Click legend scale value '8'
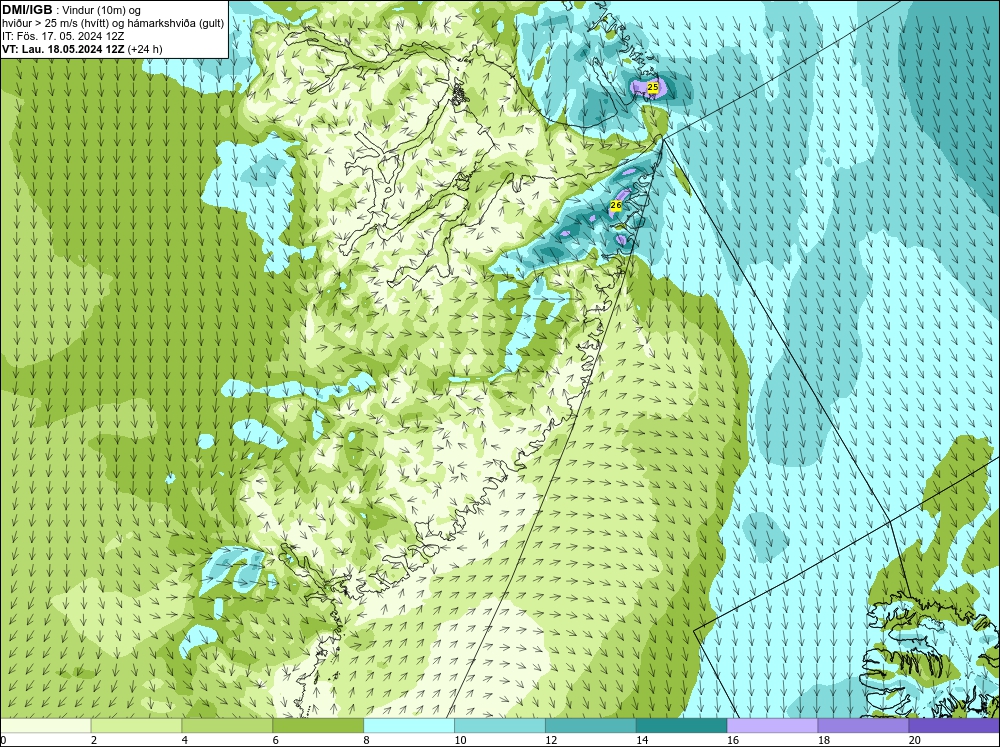 [x=367, y=740]
